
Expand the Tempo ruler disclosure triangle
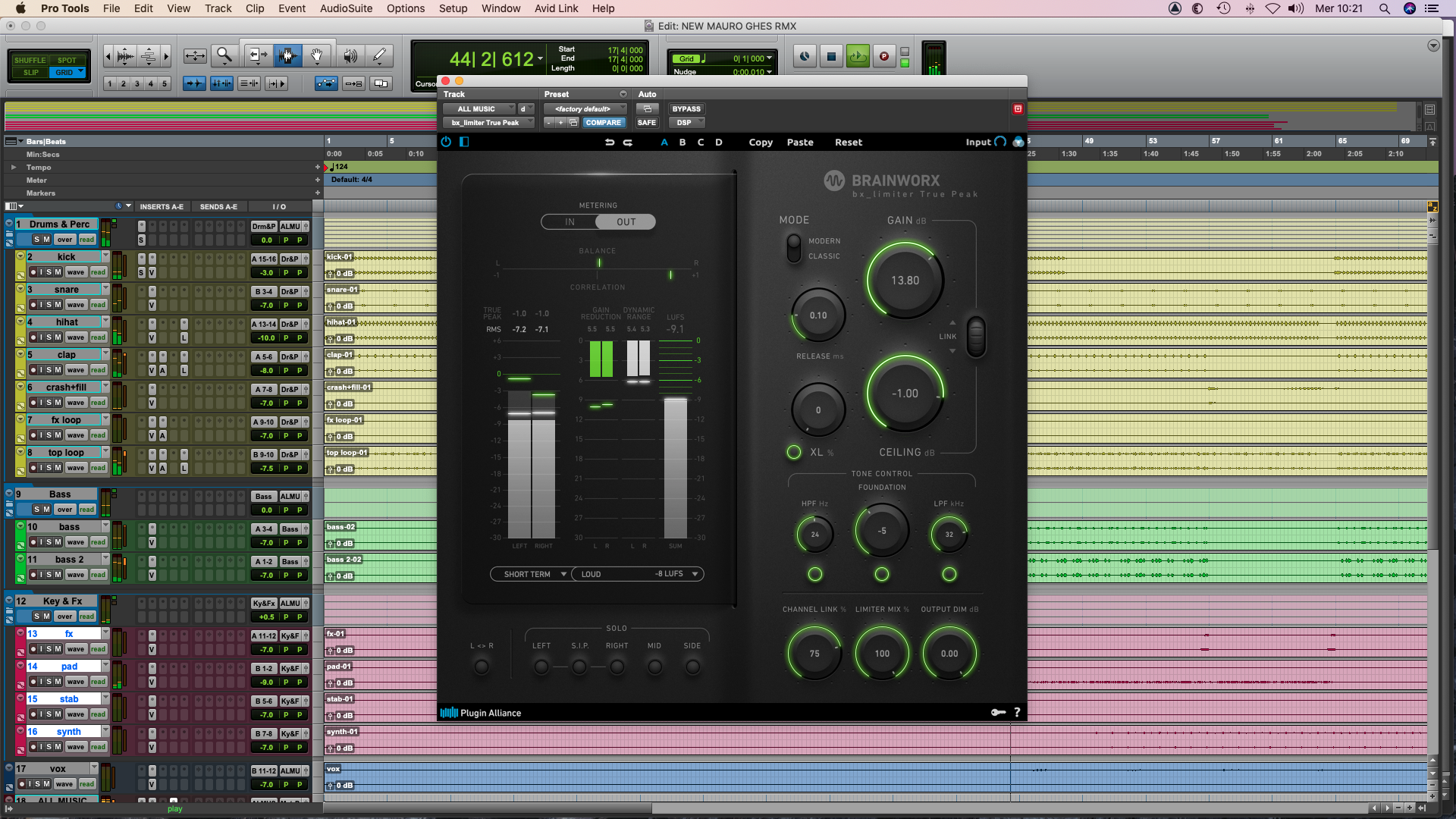coord(13,167)
